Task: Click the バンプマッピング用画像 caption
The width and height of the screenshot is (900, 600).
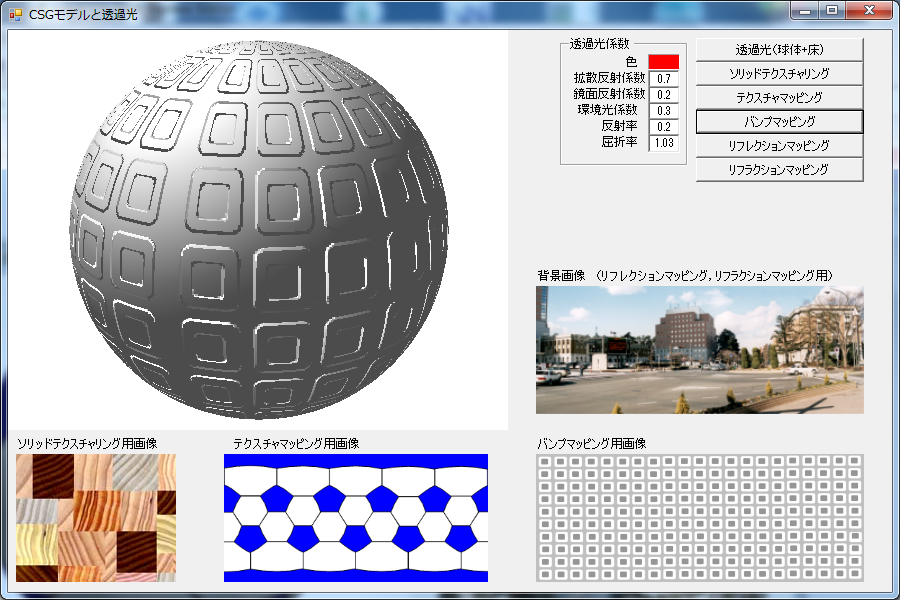Action: (592, 443)
